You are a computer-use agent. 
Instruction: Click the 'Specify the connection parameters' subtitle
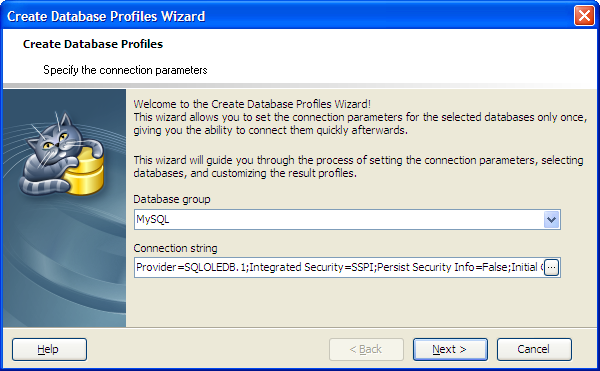[x=125, y=70]
